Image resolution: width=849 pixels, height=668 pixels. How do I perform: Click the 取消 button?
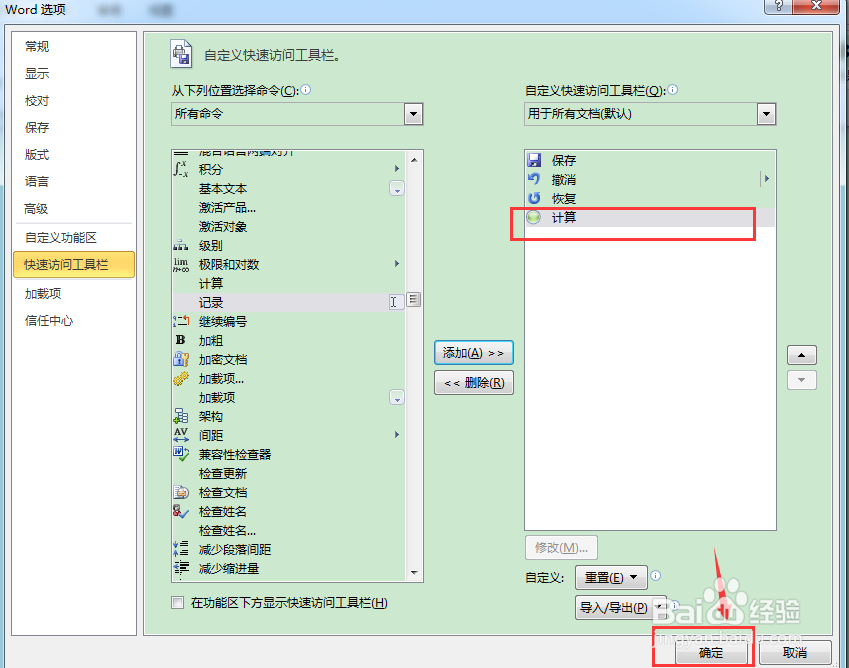795,652
